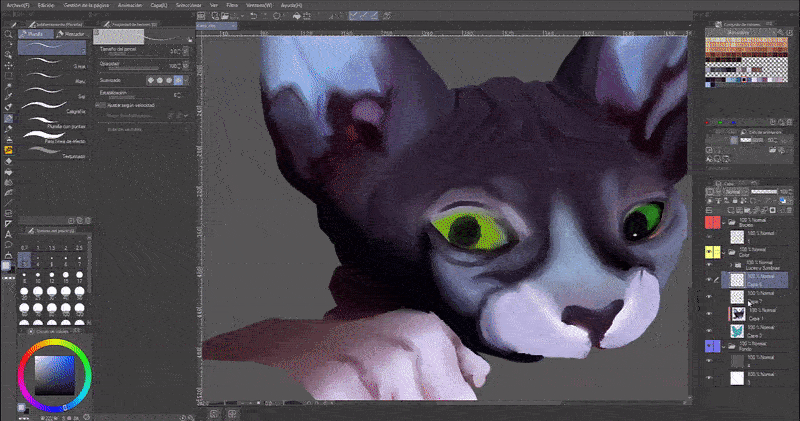800x421 pixels.
Task: Hide the Capa 1 layer with the cat thumbnail
Action: coord(709,313)
